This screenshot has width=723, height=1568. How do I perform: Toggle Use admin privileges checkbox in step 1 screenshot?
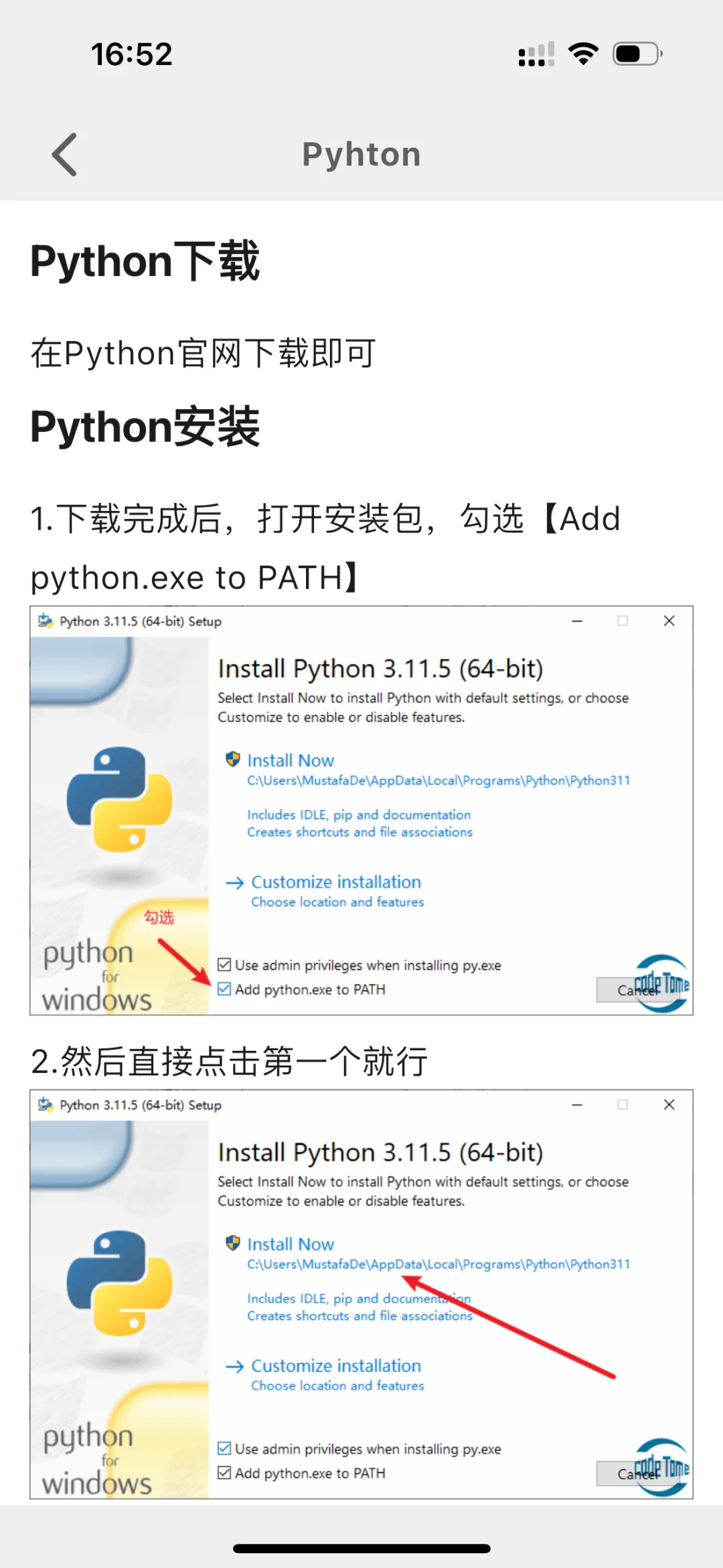[224, 965]
